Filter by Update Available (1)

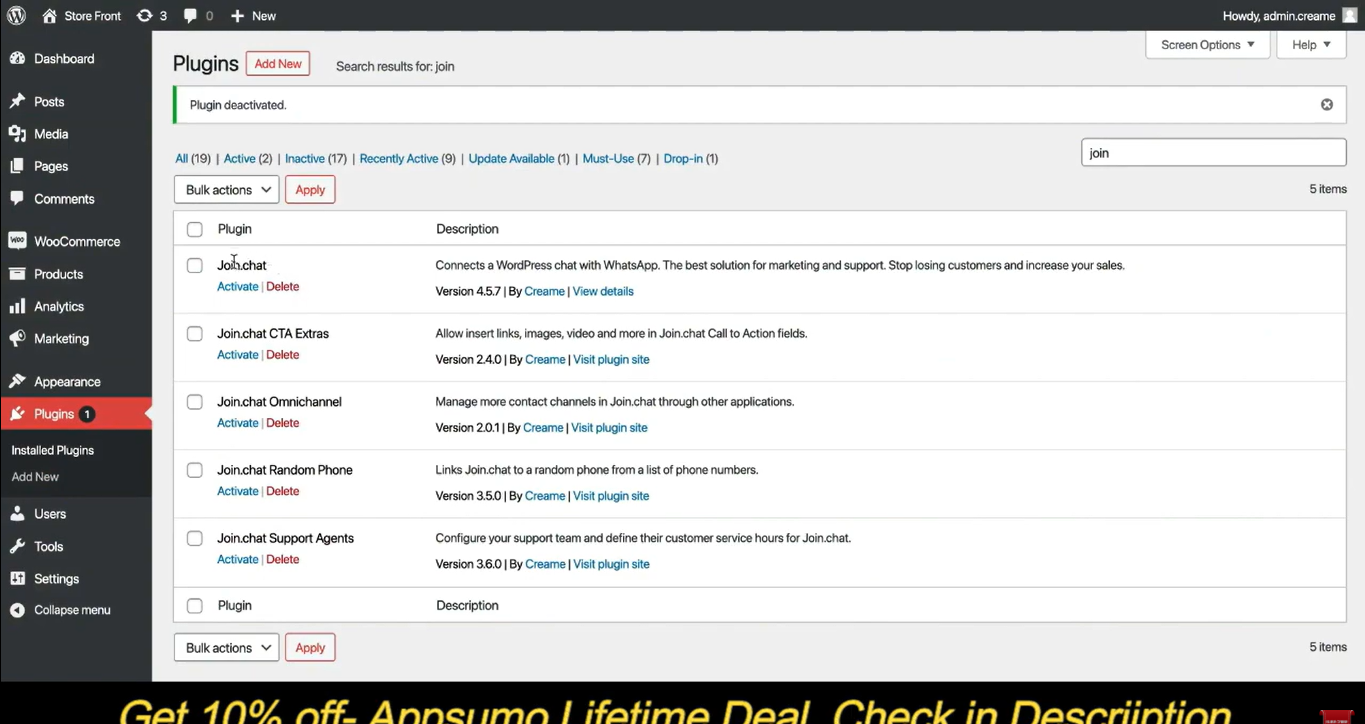pyautogui.click(x=519, y=158)
